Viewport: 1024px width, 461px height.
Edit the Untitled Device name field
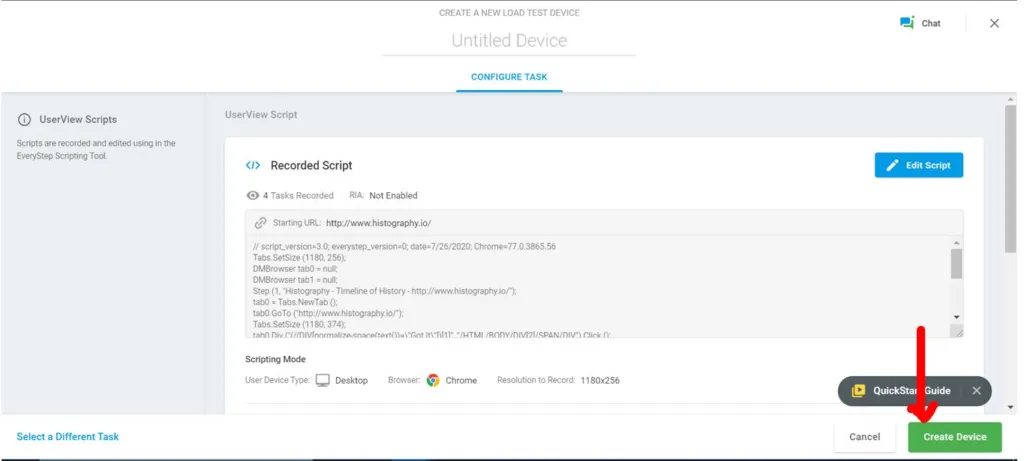pyautogui.click(x=509, y=40)
